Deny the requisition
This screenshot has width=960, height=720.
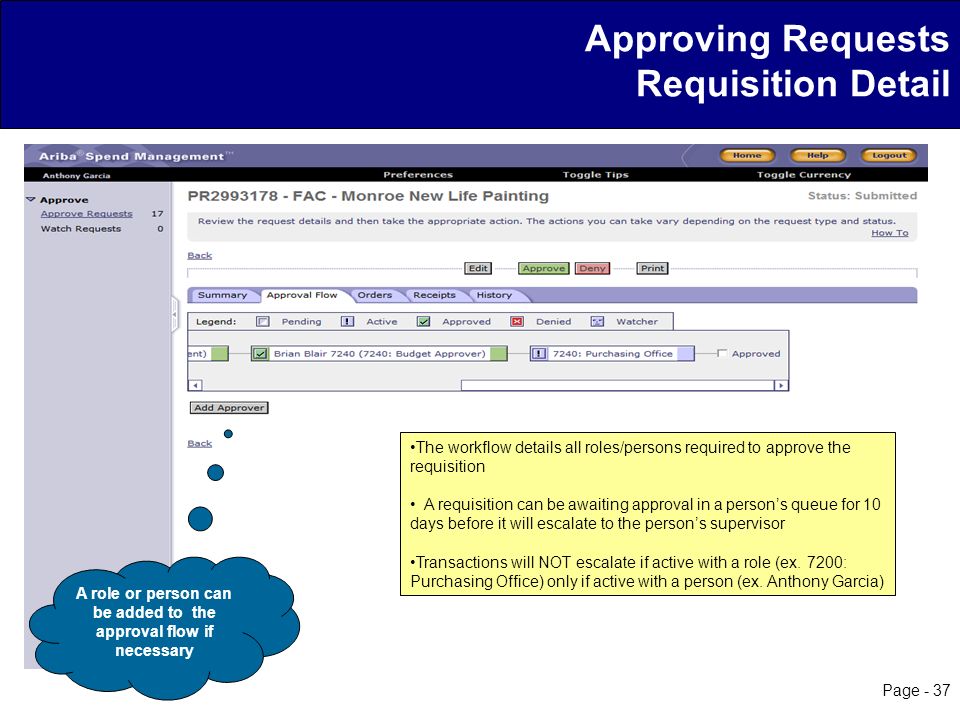[592, 268]
